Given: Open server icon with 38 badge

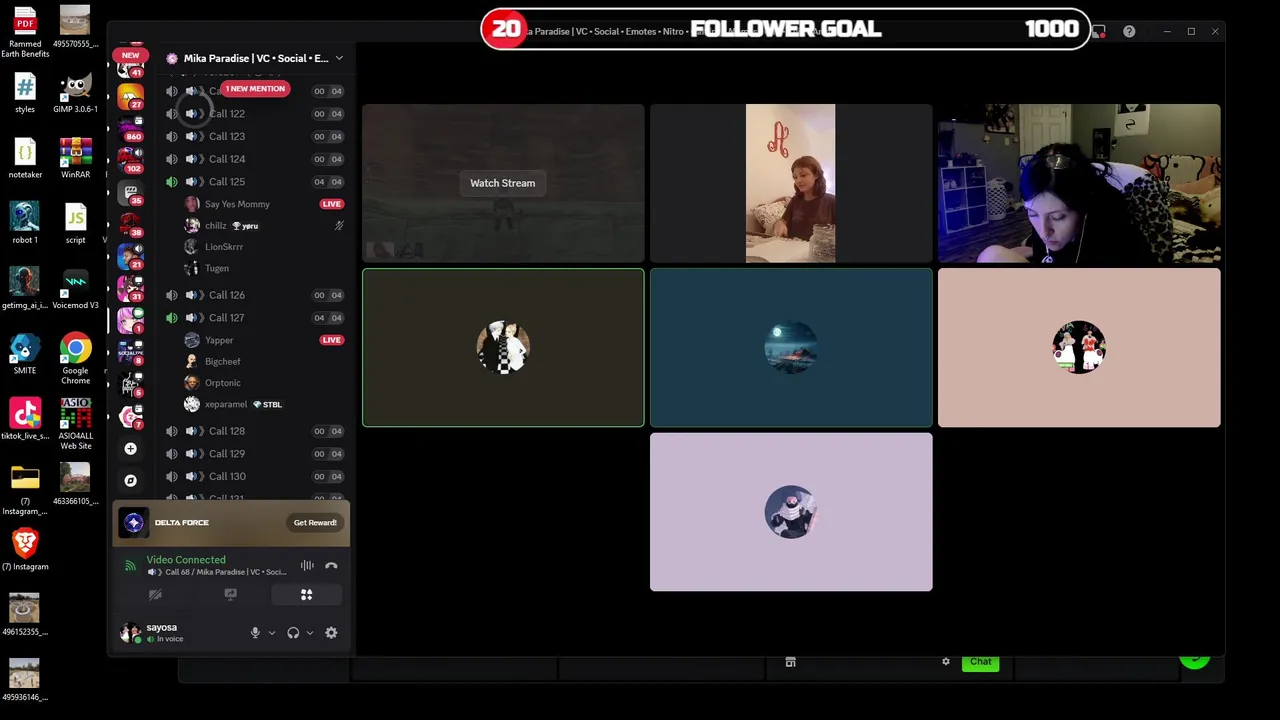Looking at the screenshot, I should 130,224.
